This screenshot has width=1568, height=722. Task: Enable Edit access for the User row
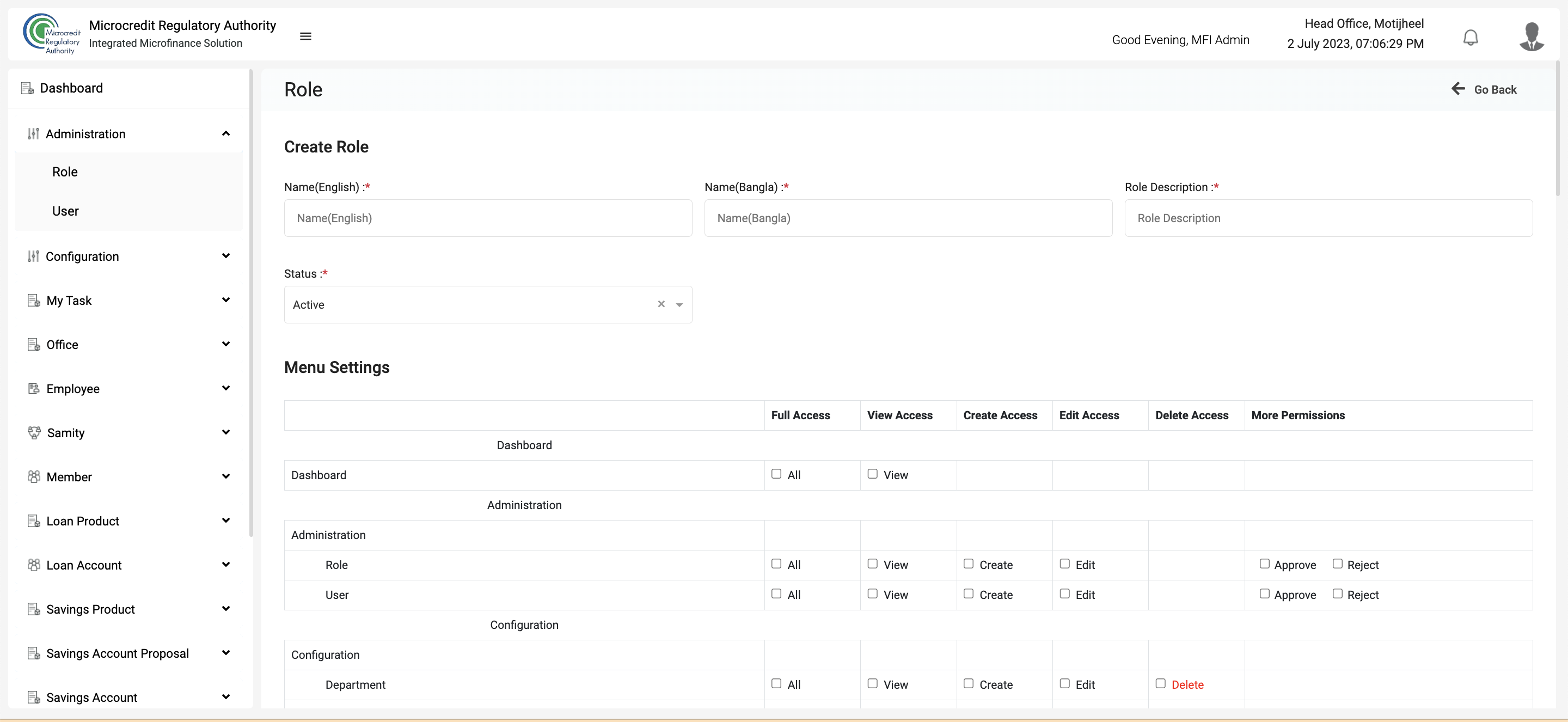click(1064, 593)
